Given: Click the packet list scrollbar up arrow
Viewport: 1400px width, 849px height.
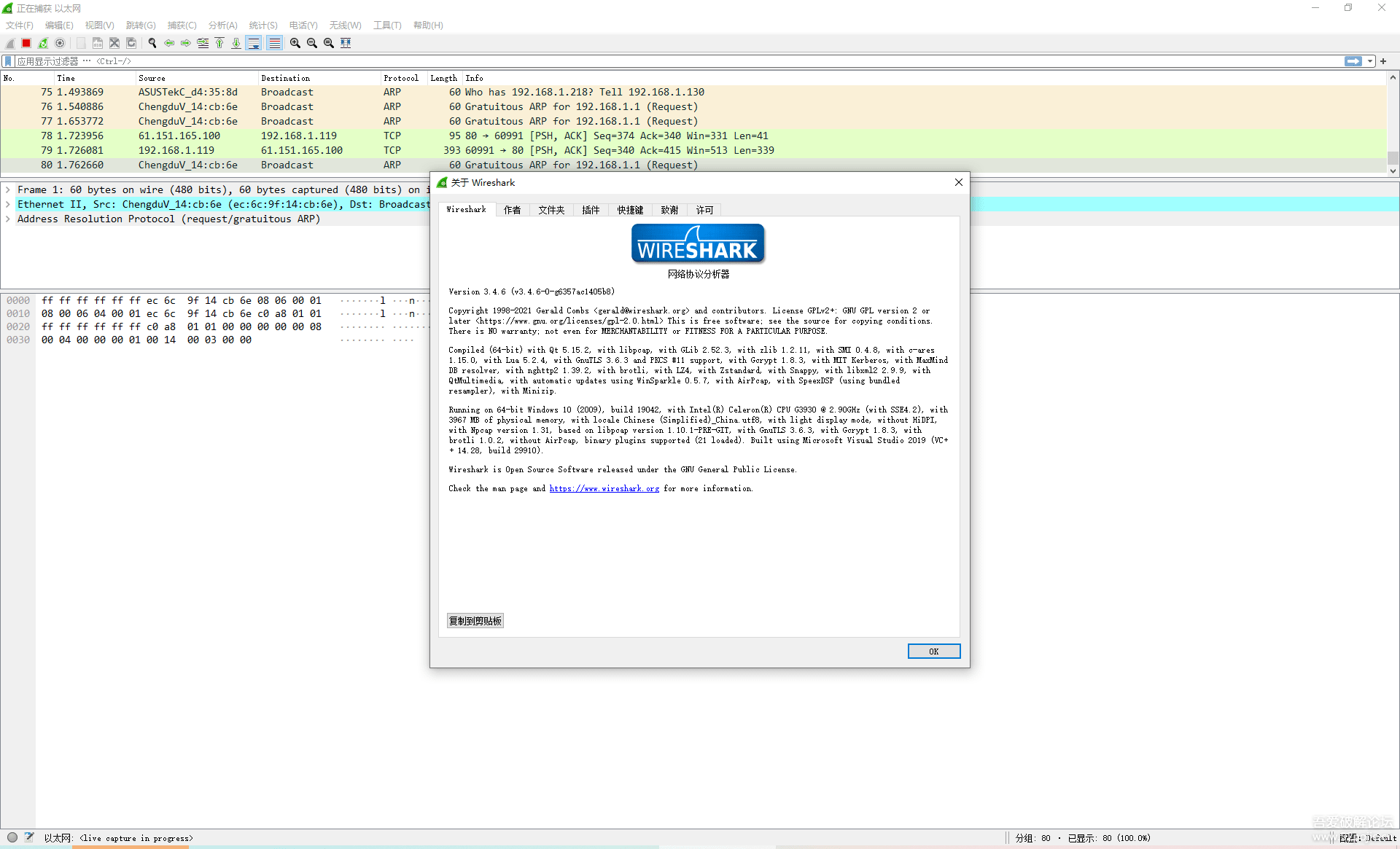Looking at the screenshot, I should (x=1393, y=77).
